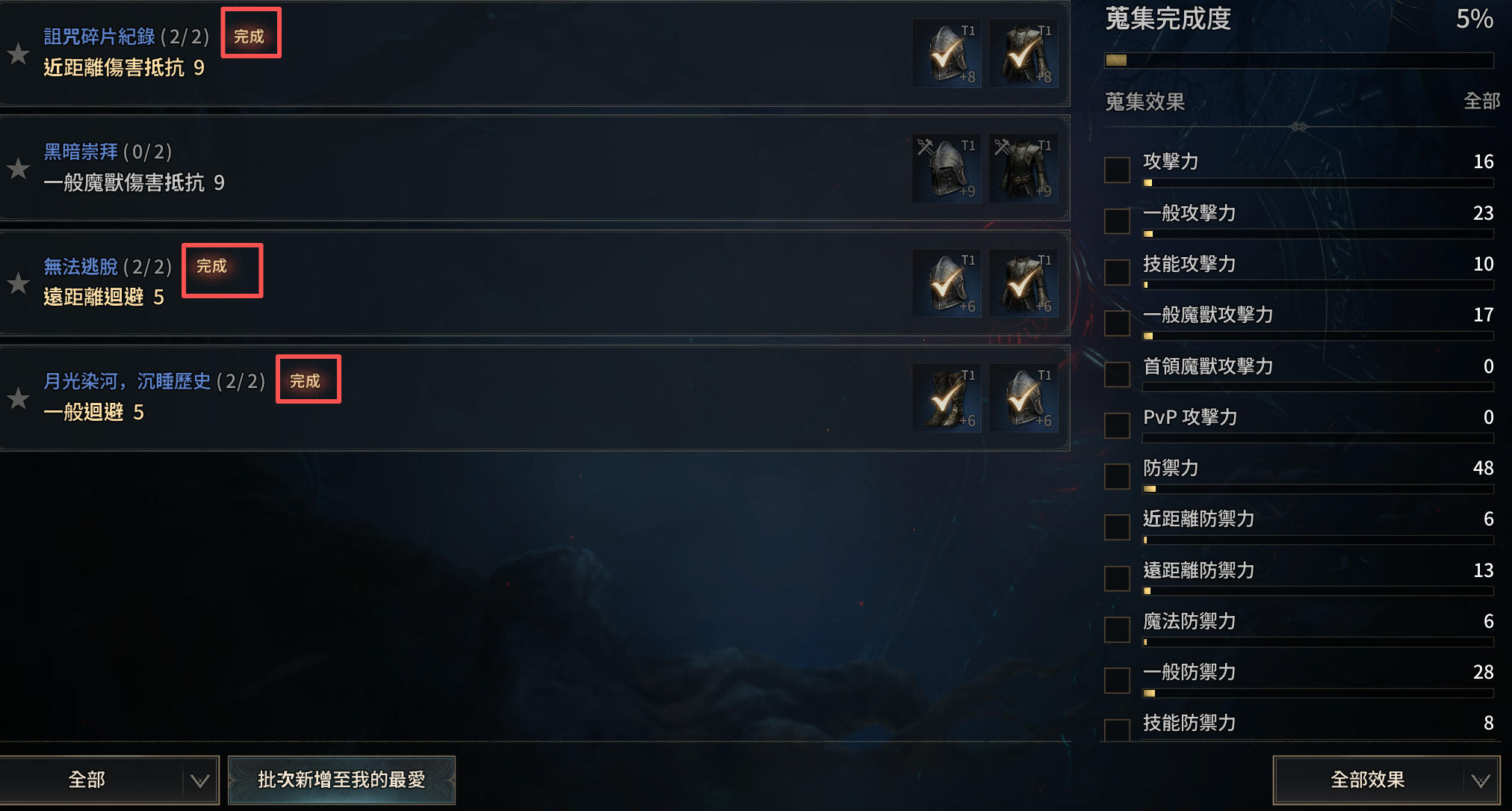Select the armor +9 item in 黑暗崇拜
Image resolution: width=1512 pixels, height=811 pixels.
point(1023,168)
